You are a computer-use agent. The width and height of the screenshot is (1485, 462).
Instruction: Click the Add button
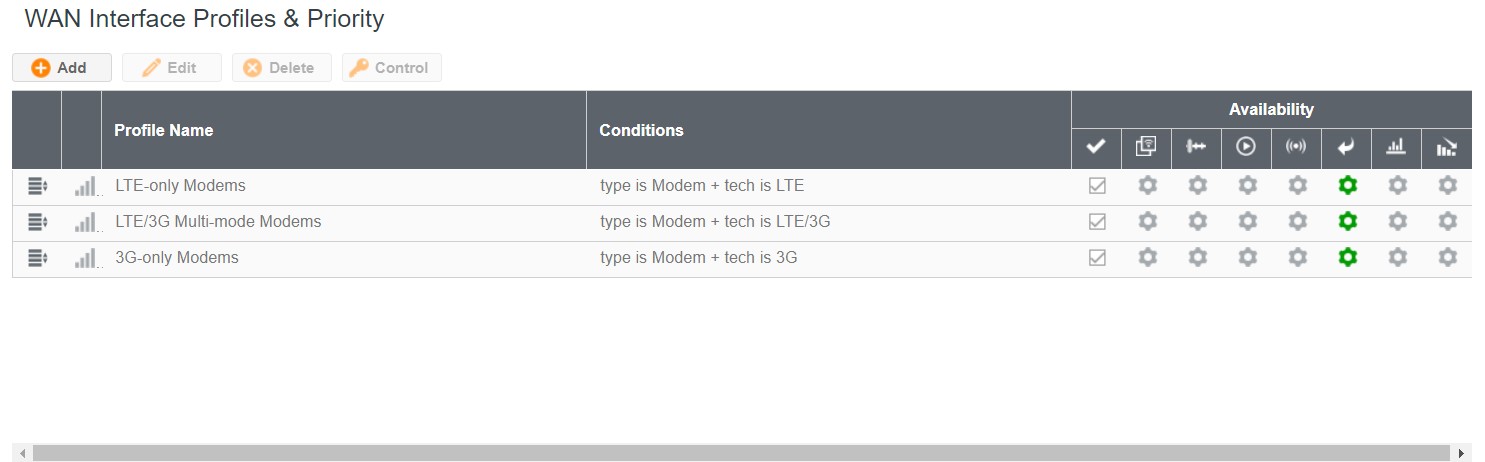click(x=62, y=68)
